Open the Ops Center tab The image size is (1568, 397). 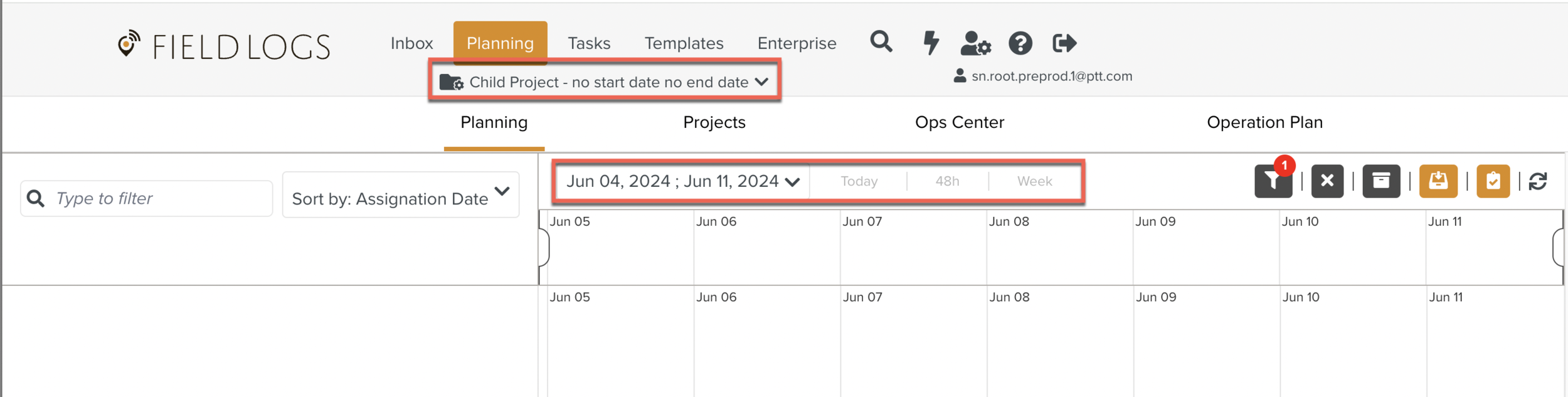[959, 122]
